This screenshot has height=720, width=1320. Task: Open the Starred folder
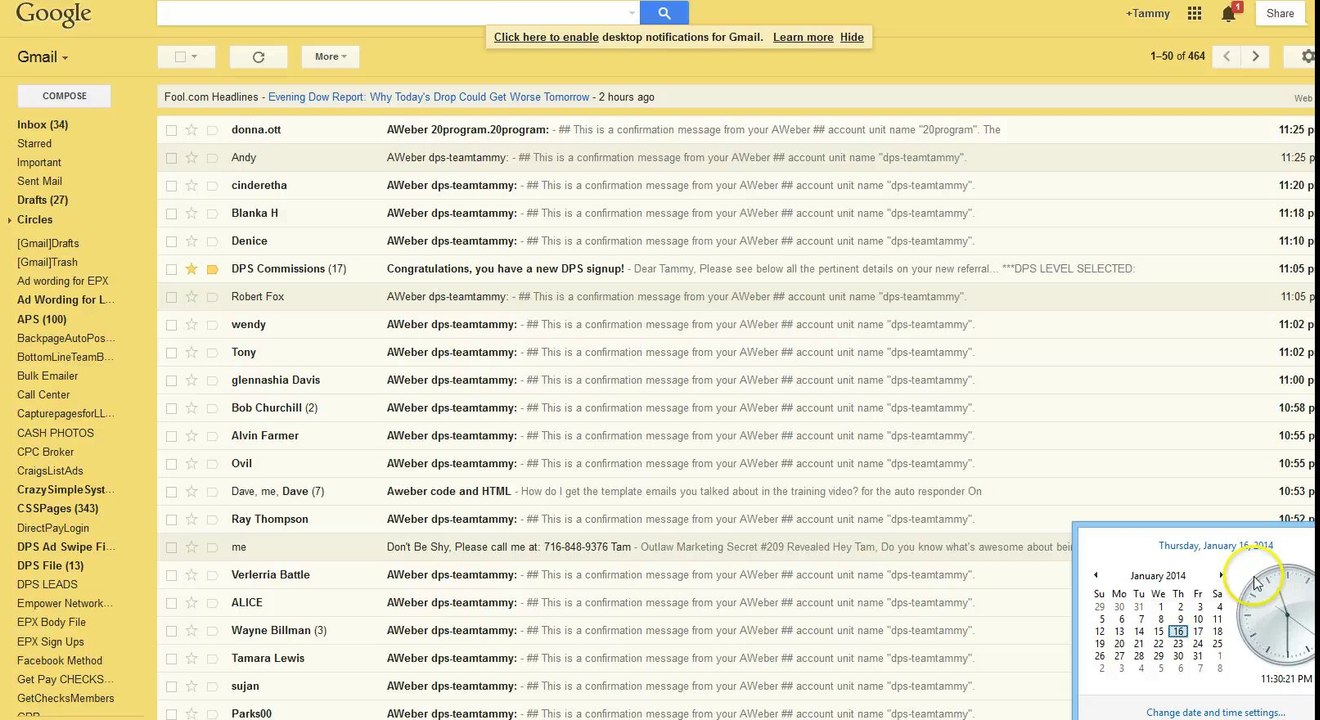click(34, 144)
